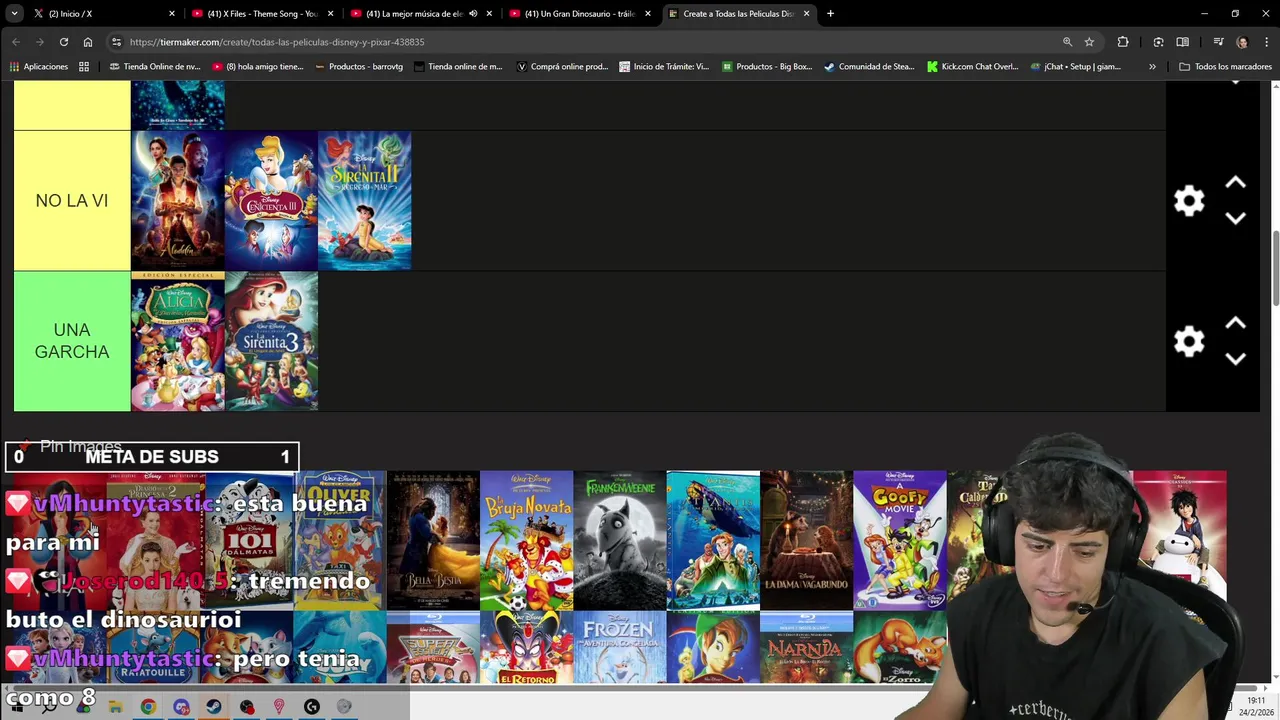1280x720 pixels.
Task: Open Kick.com Chat Overl... bookmark
Action: 973,67
